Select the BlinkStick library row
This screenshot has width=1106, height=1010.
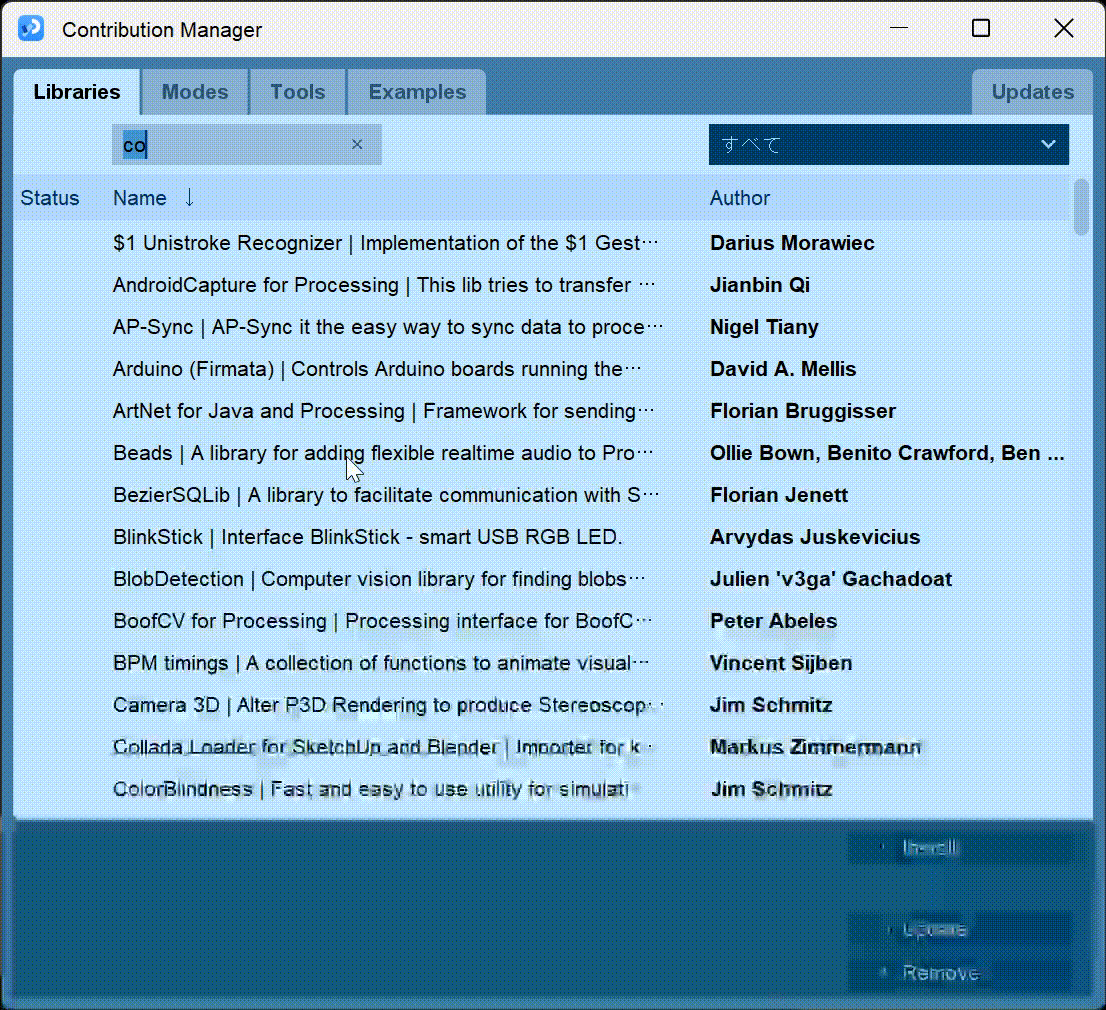(x=542, y=537)
